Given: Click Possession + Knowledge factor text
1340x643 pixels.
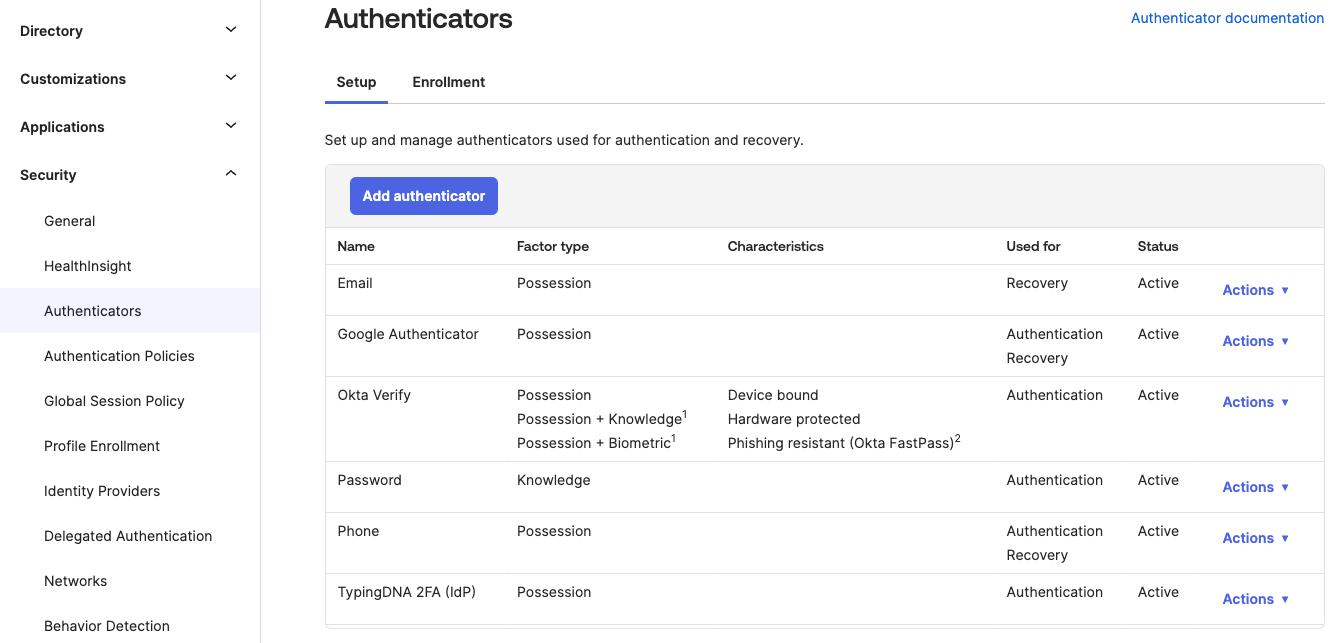Looking at the screenshot, I should coord(602,418).
